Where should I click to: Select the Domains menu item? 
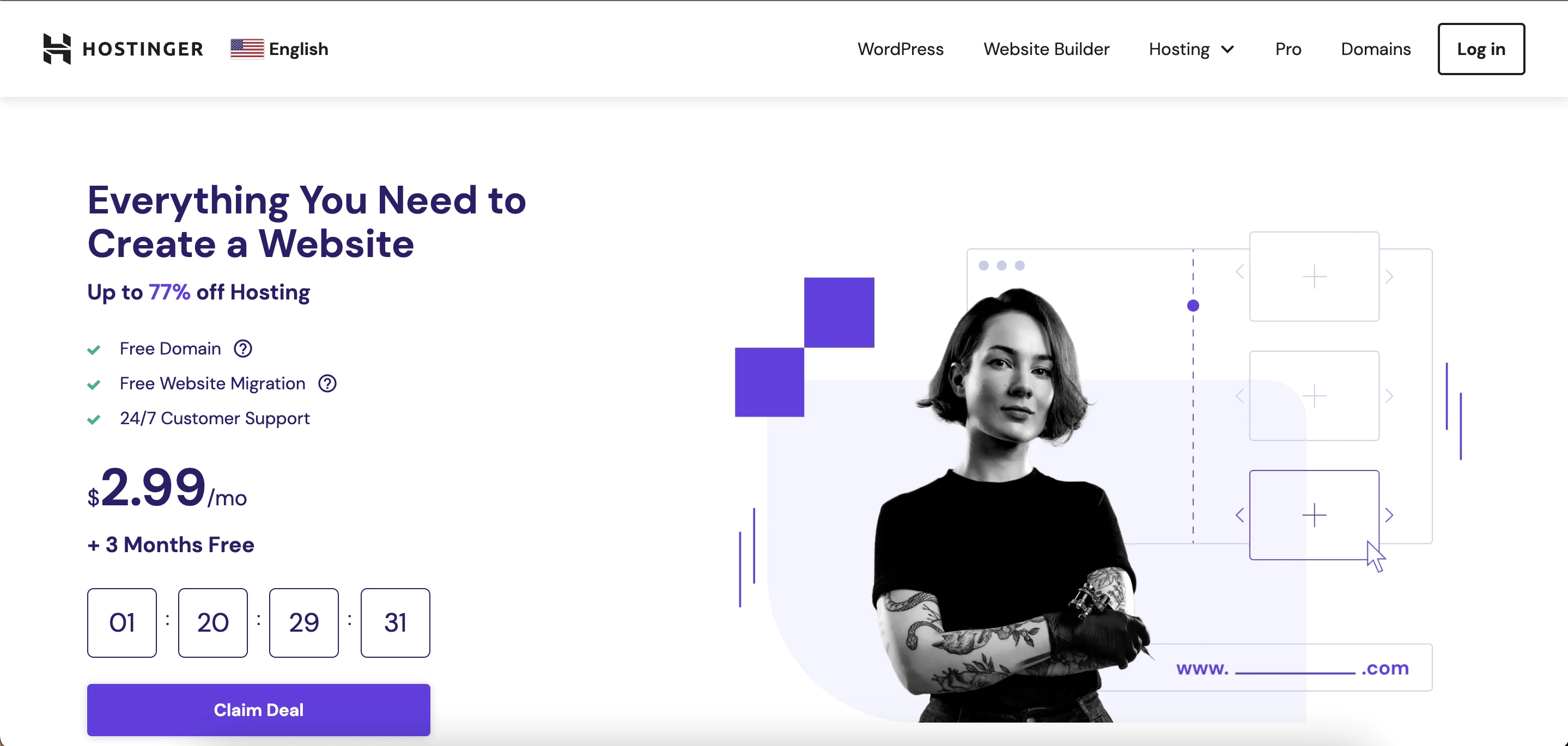coord(1376,48)
